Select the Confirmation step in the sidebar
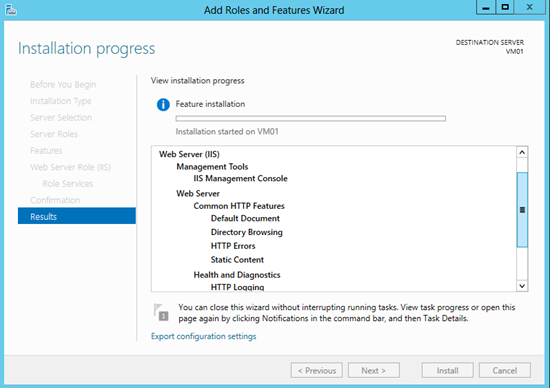Viewport: 550px width, 388px height. tap(55, 200)
